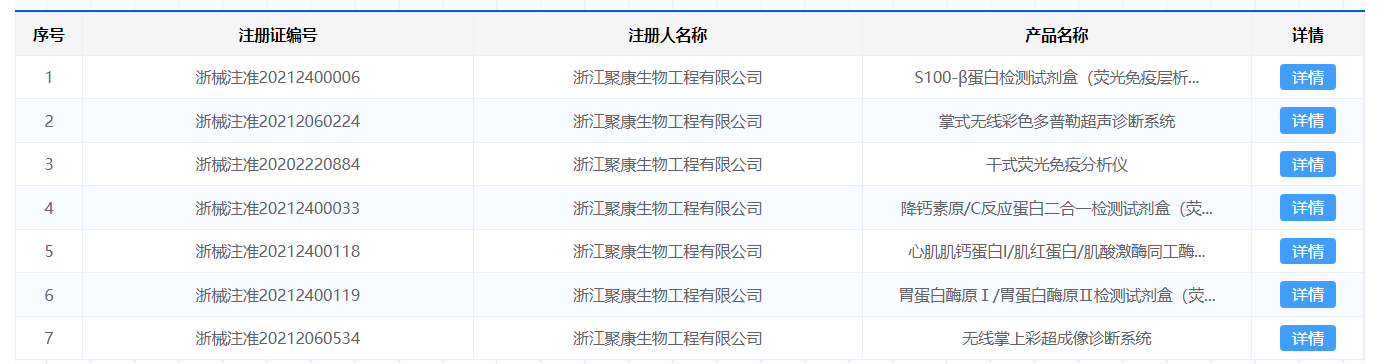The image size is (1389, 364).
Task: Click product 胃蛋白酶原Ⅰ/胃蛋白酶原Ⅱ检测试剂盒
Action: pos(1057,295)
